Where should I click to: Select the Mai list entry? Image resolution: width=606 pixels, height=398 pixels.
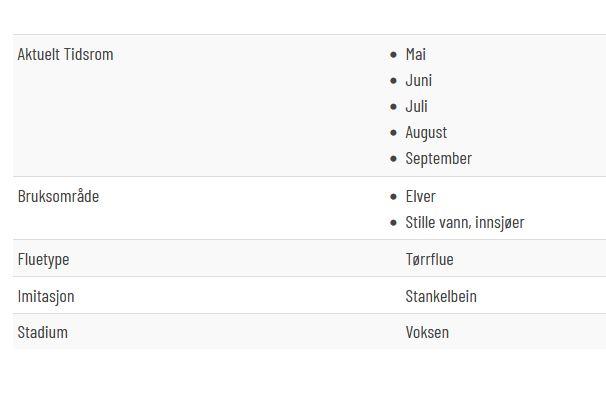tap(416, 54)
